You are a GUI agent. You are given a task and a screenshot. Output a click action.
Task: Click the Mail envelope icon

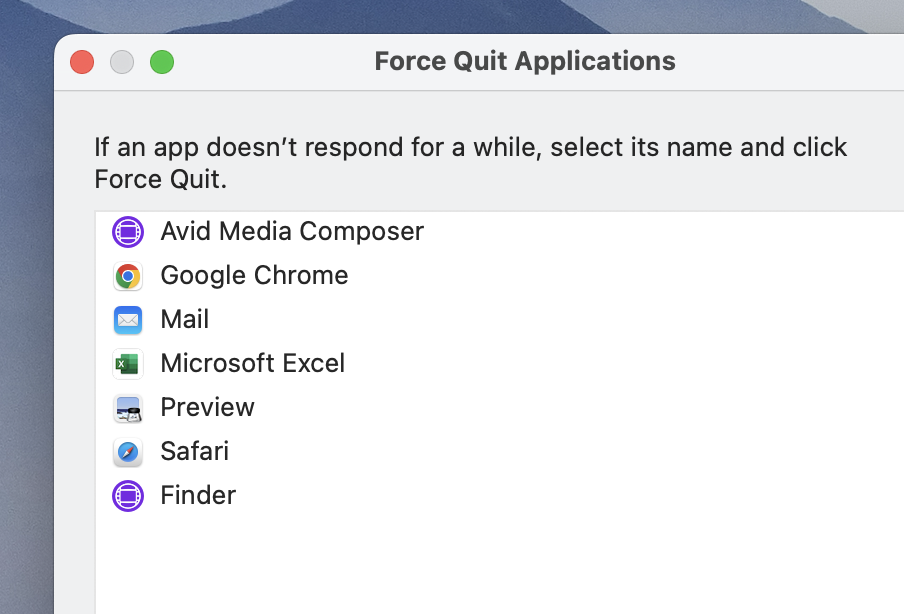[x=128, y=320]
